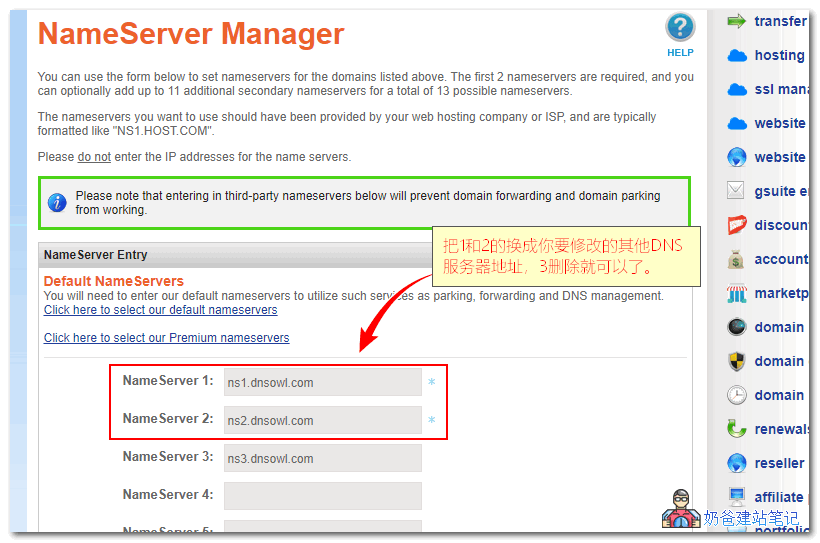
Task: Focus the NameServer 2 text box
Action: click(322, 420)
